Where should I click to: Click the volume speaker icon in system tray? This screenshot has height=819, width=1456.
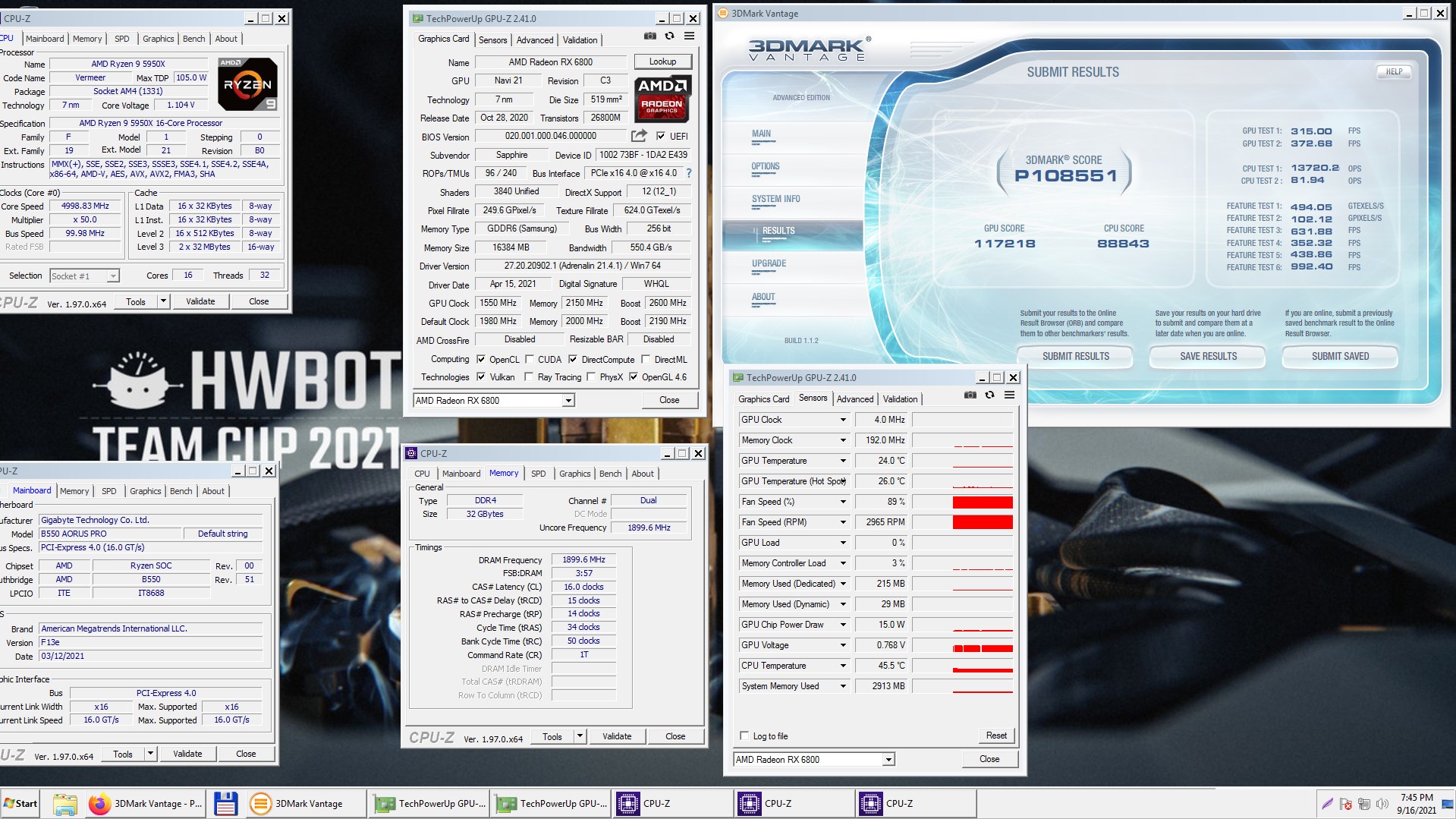[x=1382, y=804]
